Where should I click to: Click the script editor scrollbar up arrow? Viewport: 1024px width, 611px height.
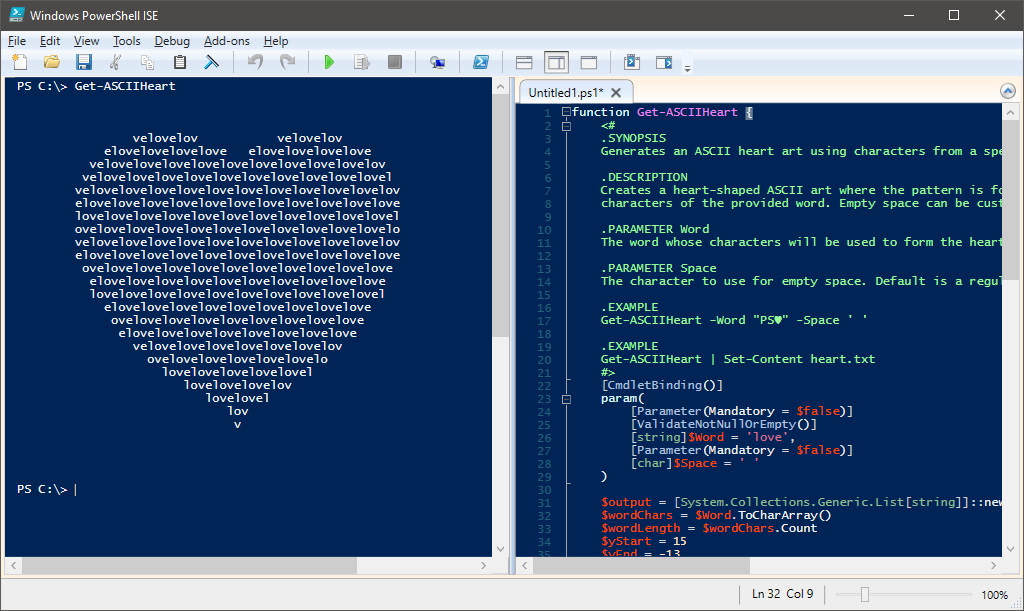[1010, 112]
